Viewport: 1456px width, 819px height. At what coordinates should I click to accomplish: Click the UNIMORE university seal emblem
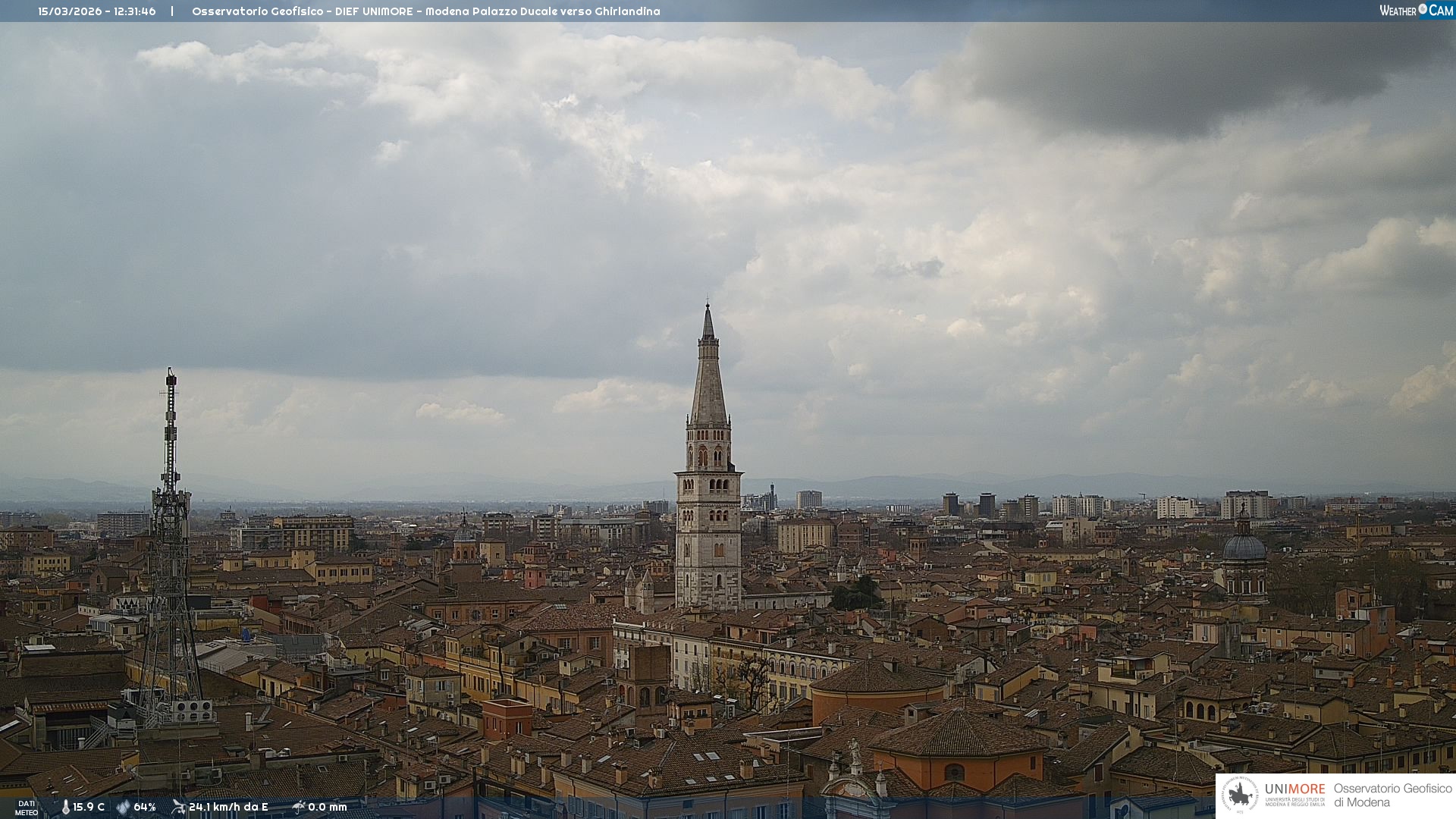point(1240,795)
